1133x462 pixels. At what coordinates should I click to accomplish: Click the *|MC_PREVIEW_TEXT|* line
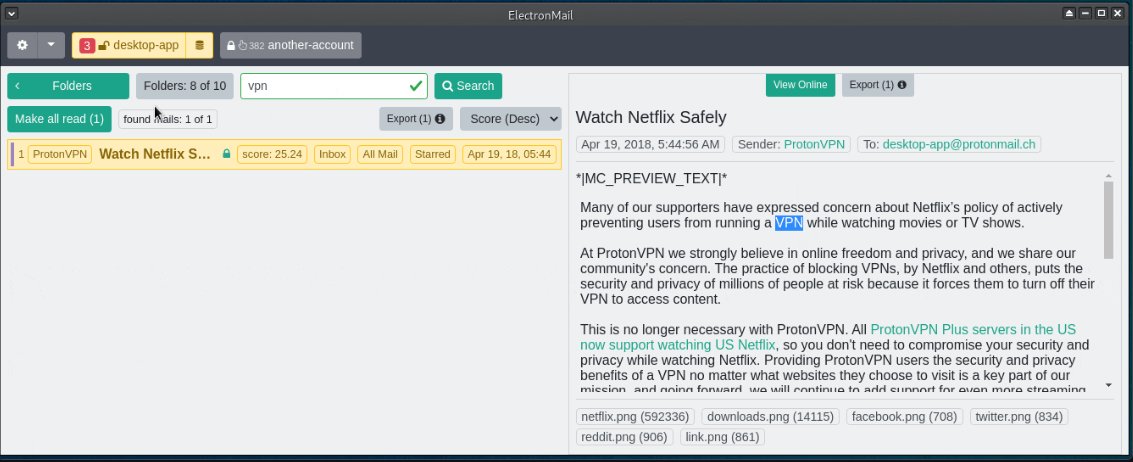[x=651, y=178]
